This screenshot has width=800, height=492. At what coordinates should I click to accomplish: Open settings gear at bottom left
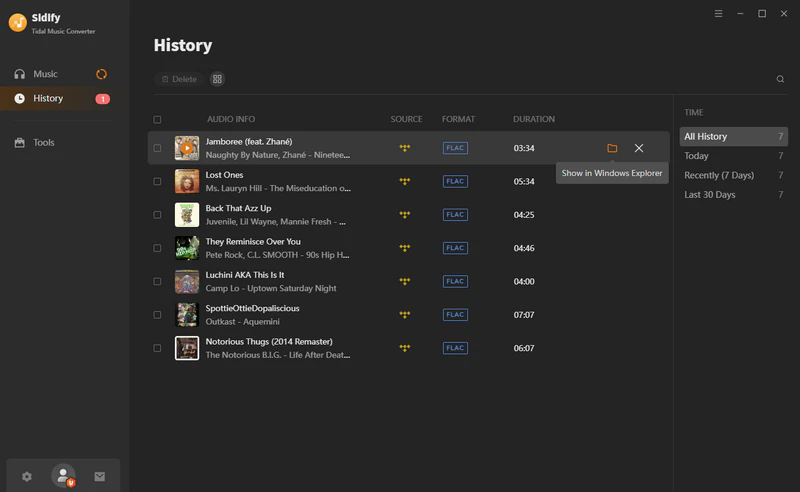[27, 476]
